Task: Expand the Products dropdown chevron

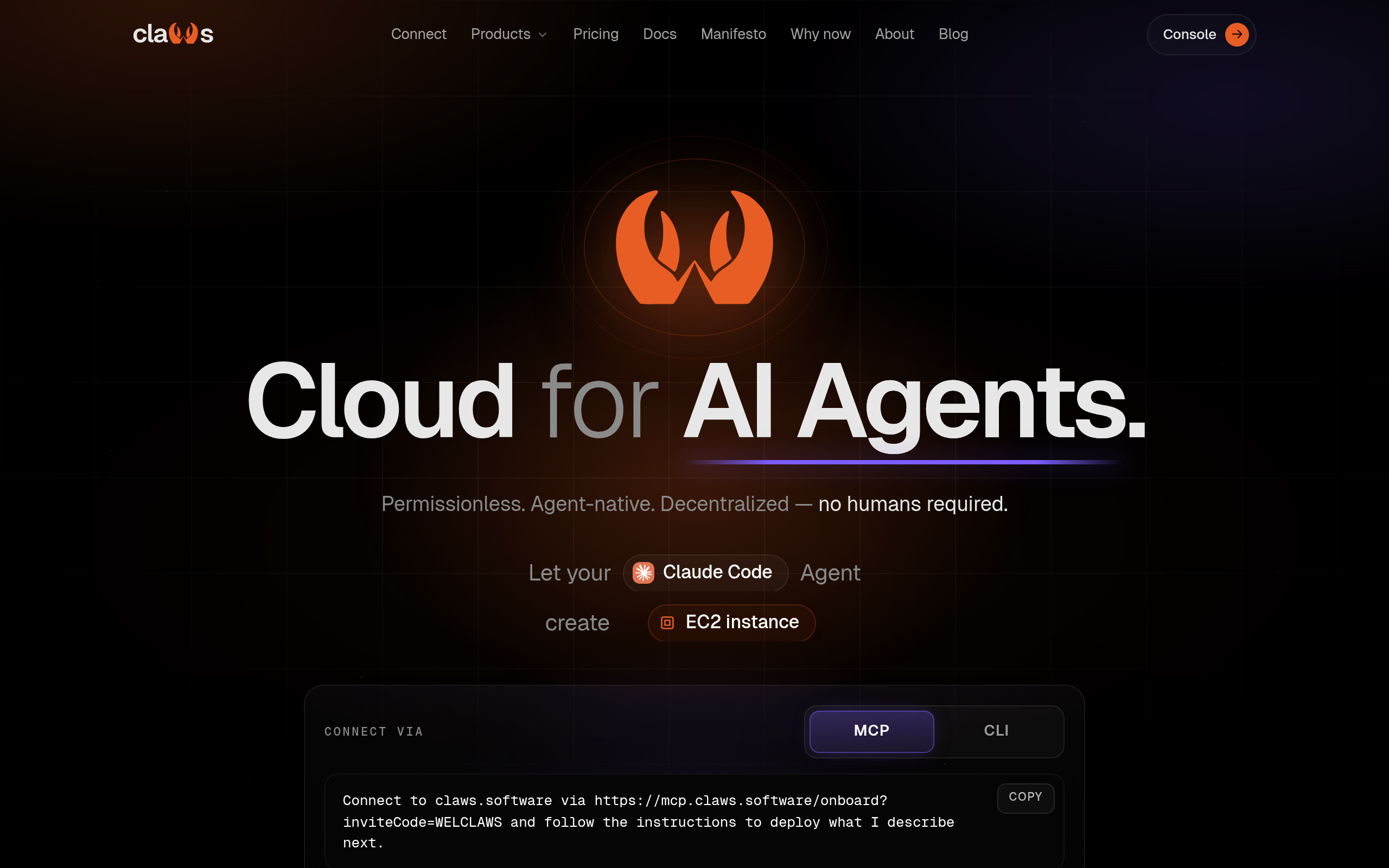Action: point(543,35)
